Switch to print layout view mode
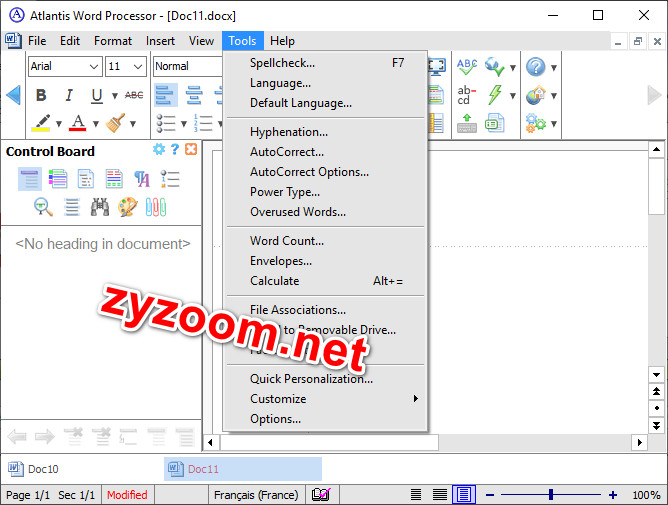The height and width of the screenshot is (505, 668). 464,495
